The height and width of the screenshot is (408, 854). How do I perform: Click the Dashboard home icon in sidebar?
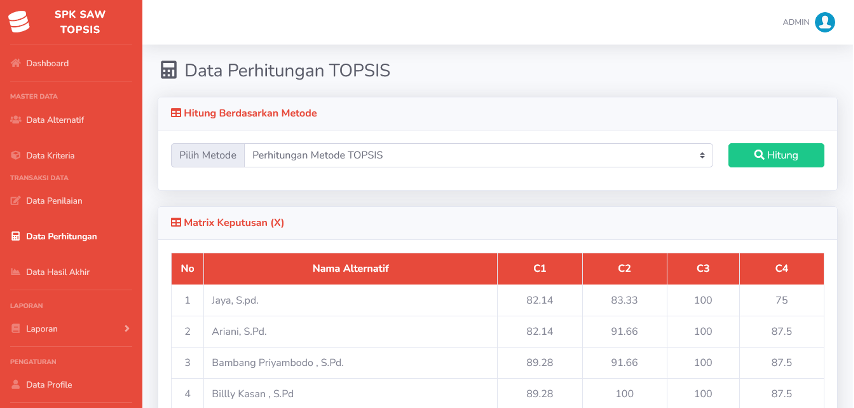tap(15, 63)
